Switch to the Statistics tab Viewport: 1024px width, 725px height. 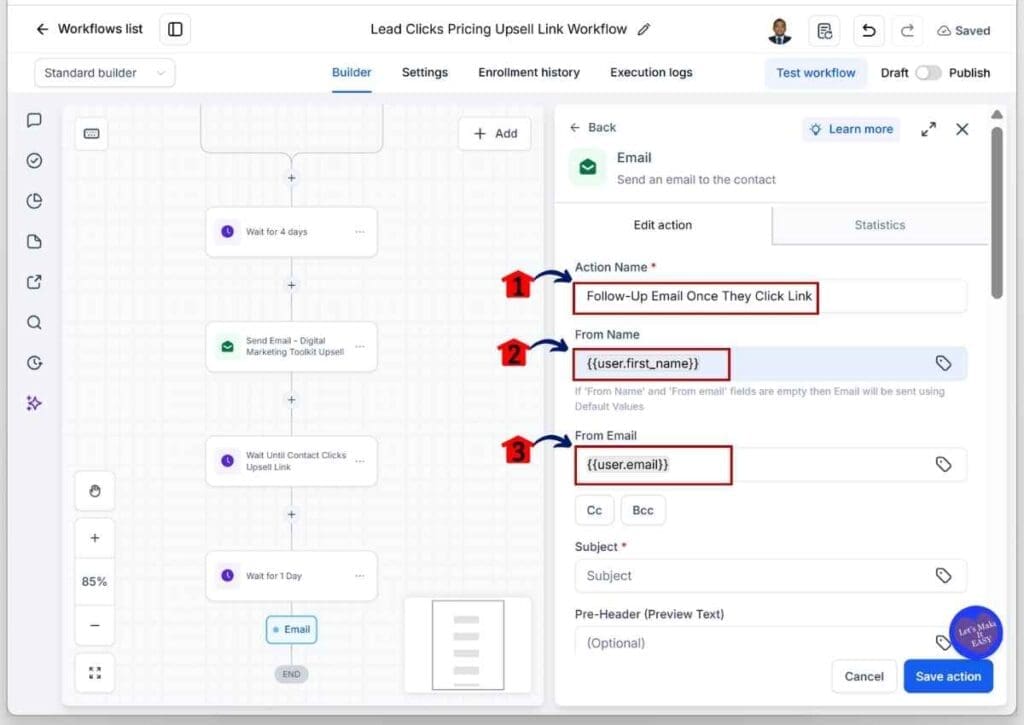click(x=880, y=225)
